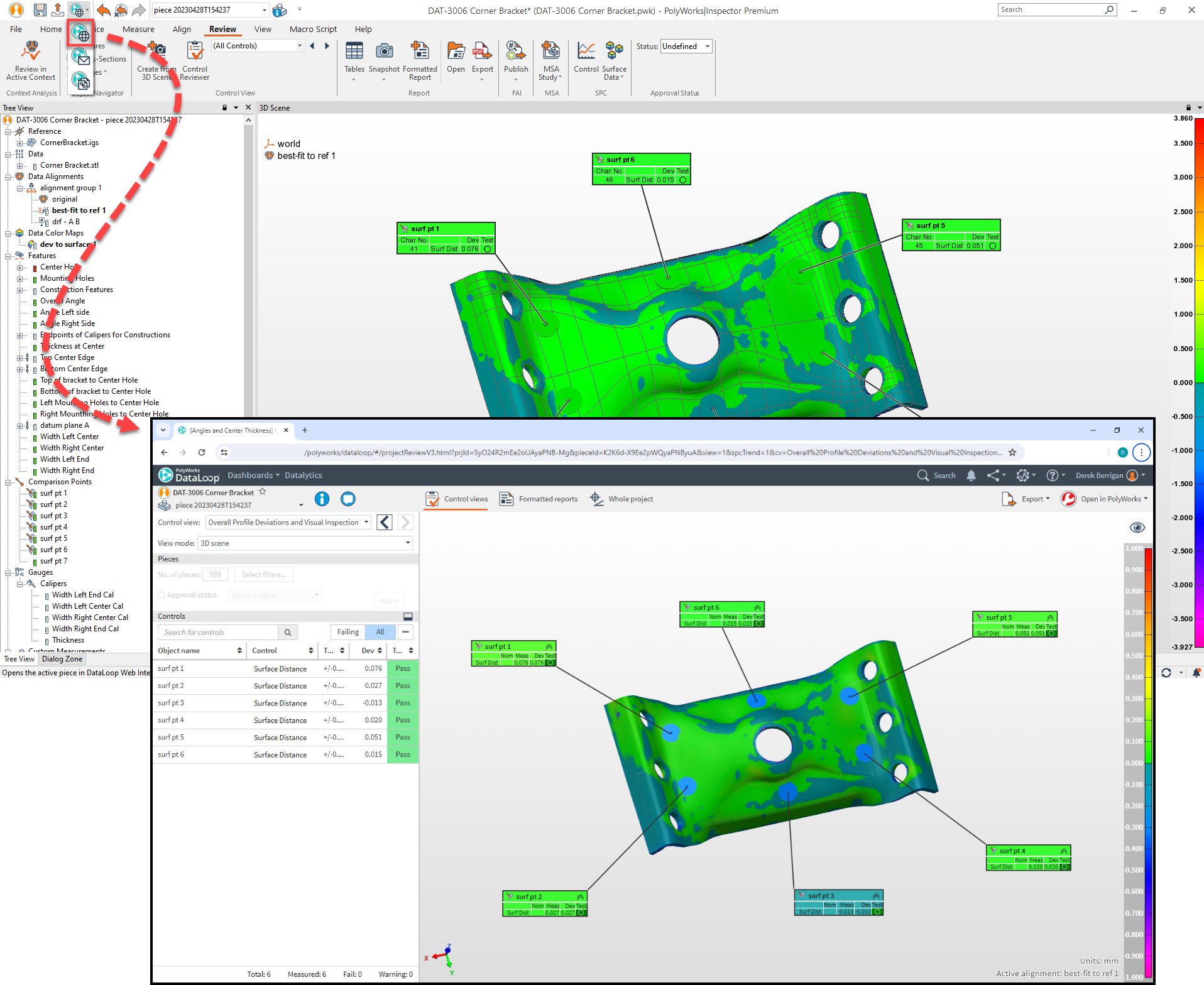The height and width of the screenshot is (985, 1204).
Task: Expand the Comparison Points tree node
Action: click(9, 482)
